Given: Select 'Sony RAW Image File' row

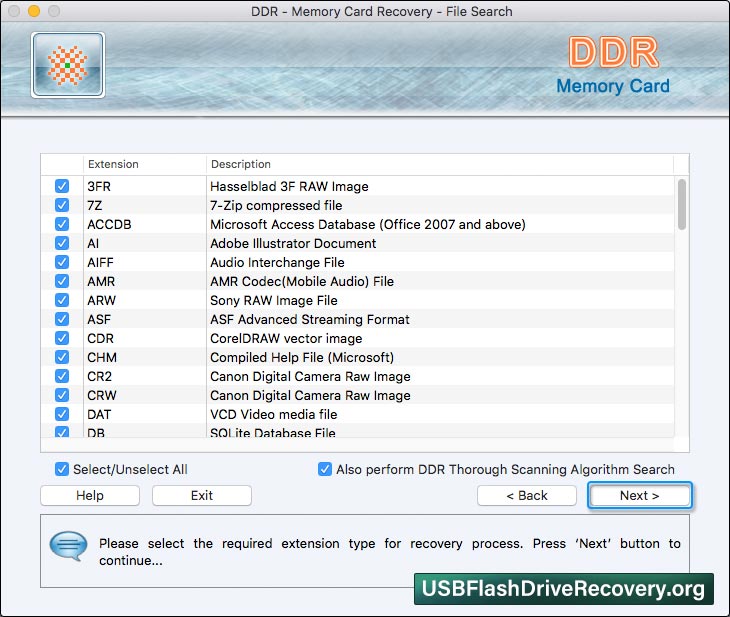Looking at the screenshot, I should (358, 300).
